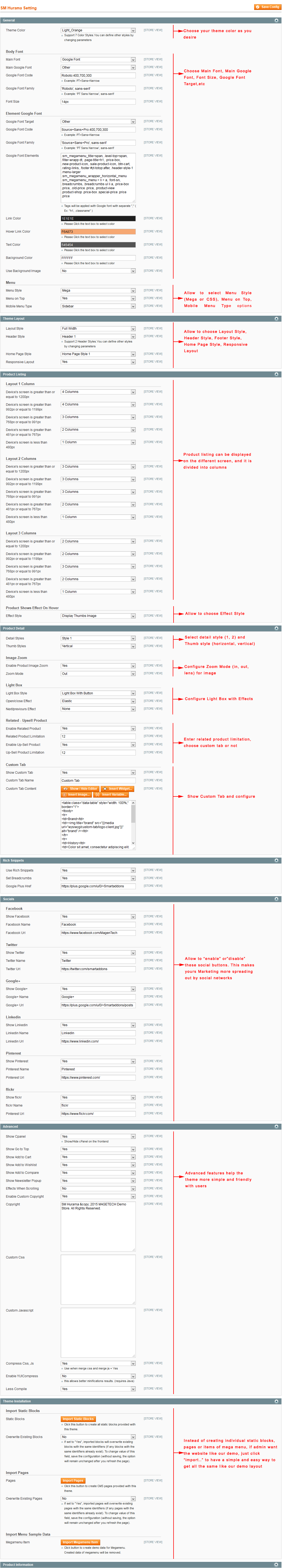Click Custom Tab Name input field
This screenshot has width=282, height=1568.
98,780
